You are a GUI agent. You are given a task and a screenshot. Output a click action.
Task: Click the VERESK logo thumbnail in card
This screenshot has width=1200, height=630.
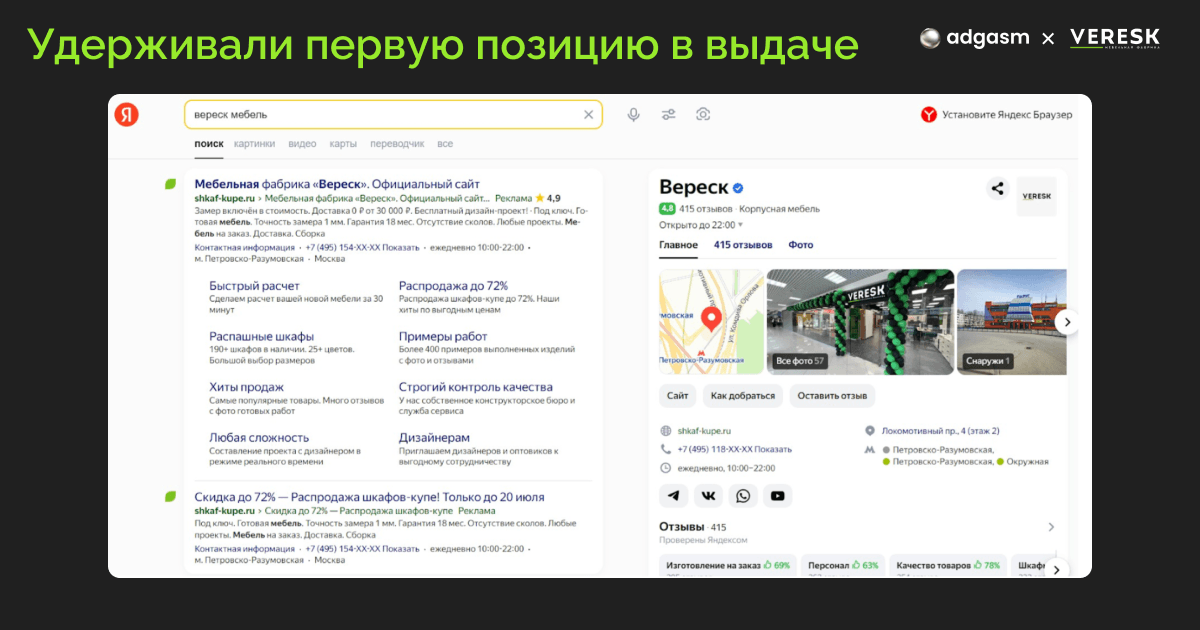click(1036, 197)
